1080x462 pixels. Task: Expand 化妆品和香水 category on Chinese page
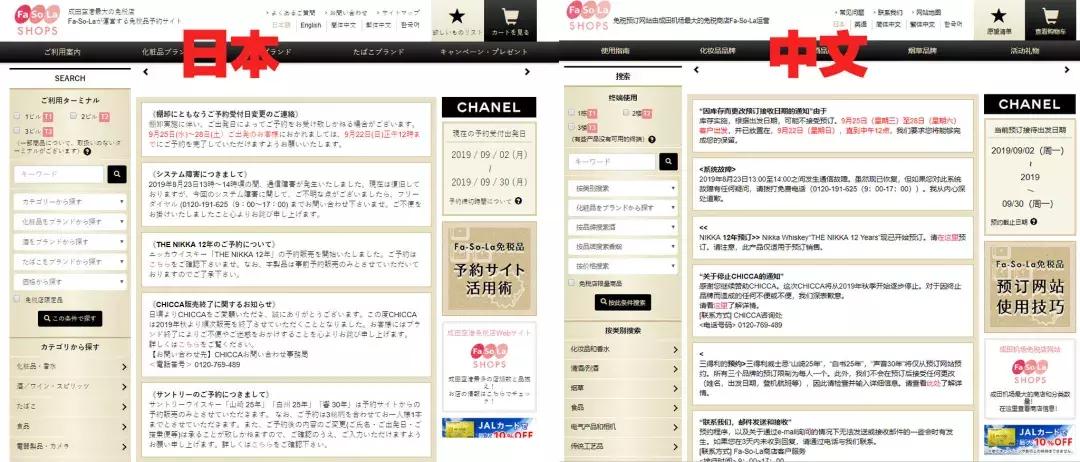coord(623,349)
